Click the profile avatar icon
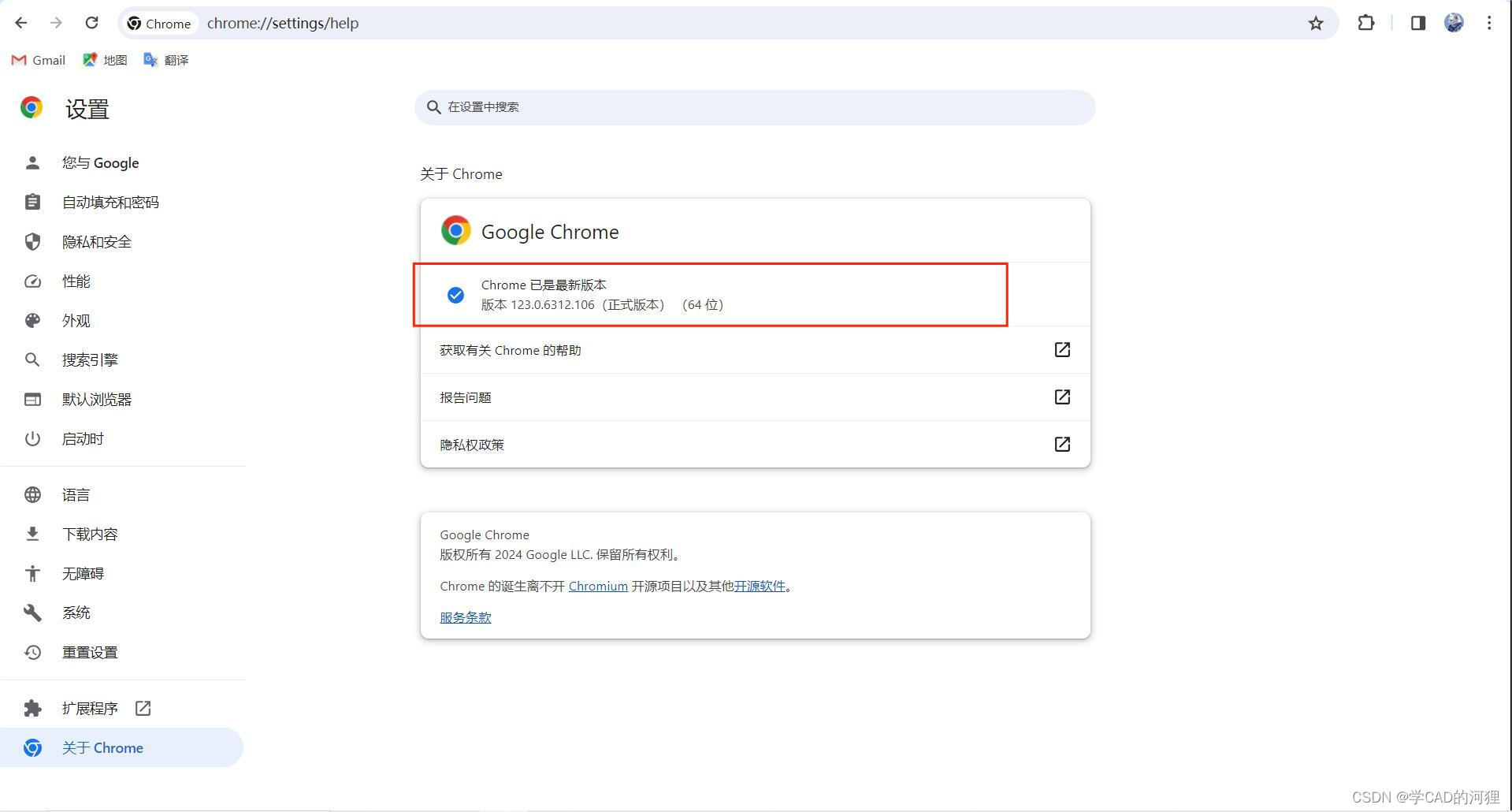Screen dimensions: 1512x812 click(x=1454, y=23)
